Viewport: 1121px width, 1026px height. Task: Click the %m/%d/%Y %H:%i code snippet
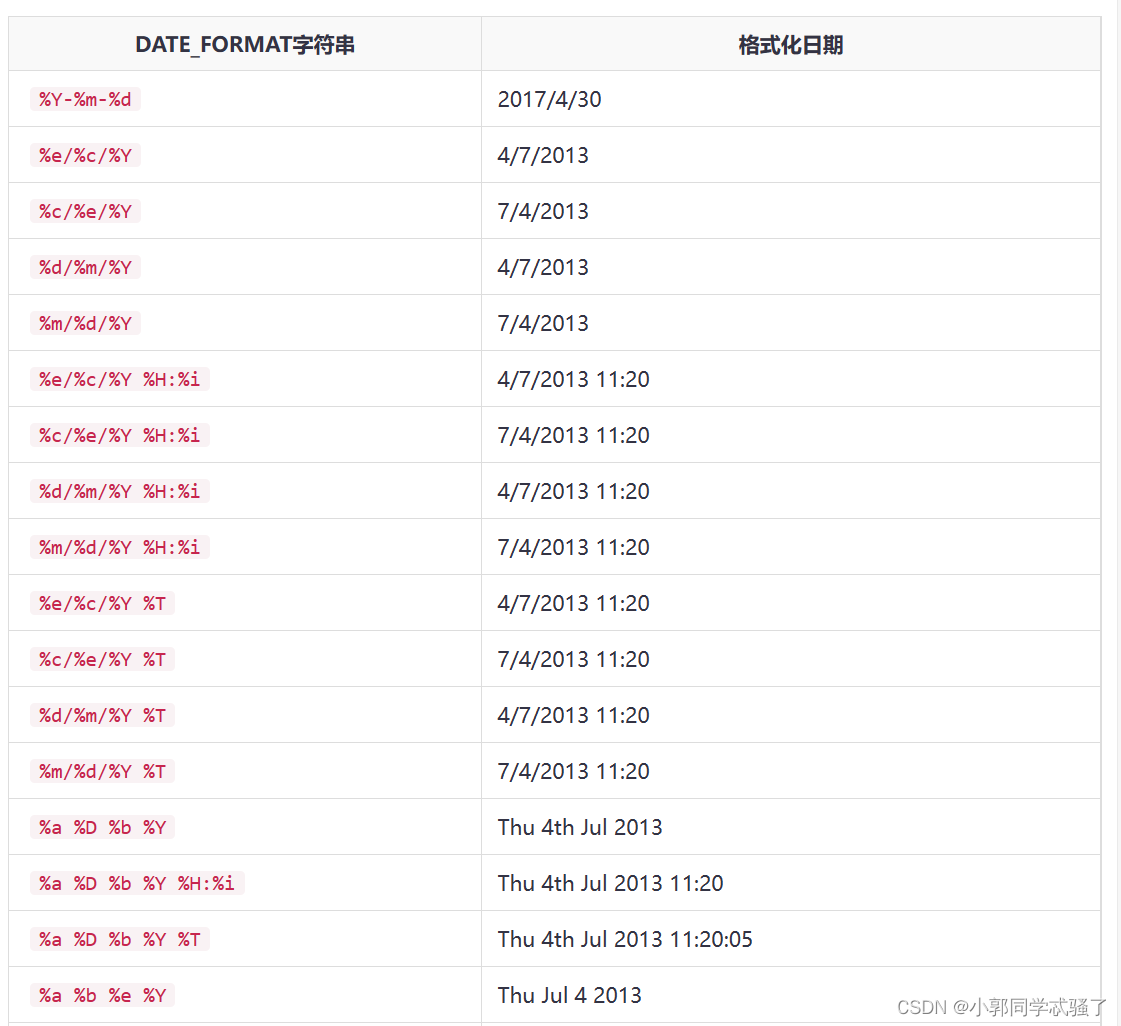119,547
